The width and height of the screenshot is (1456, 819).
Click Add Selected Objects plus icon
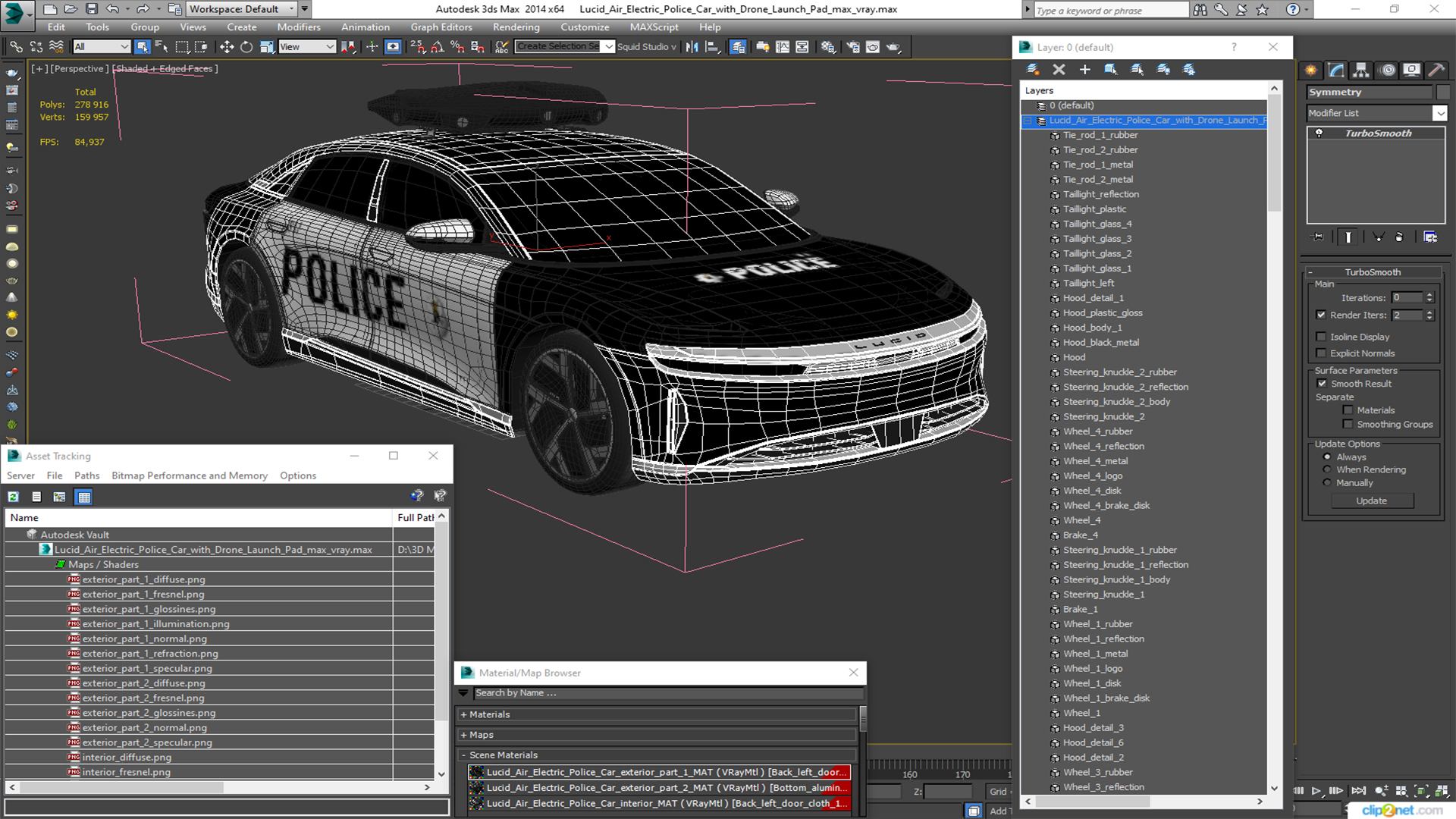coord(1085,69)
